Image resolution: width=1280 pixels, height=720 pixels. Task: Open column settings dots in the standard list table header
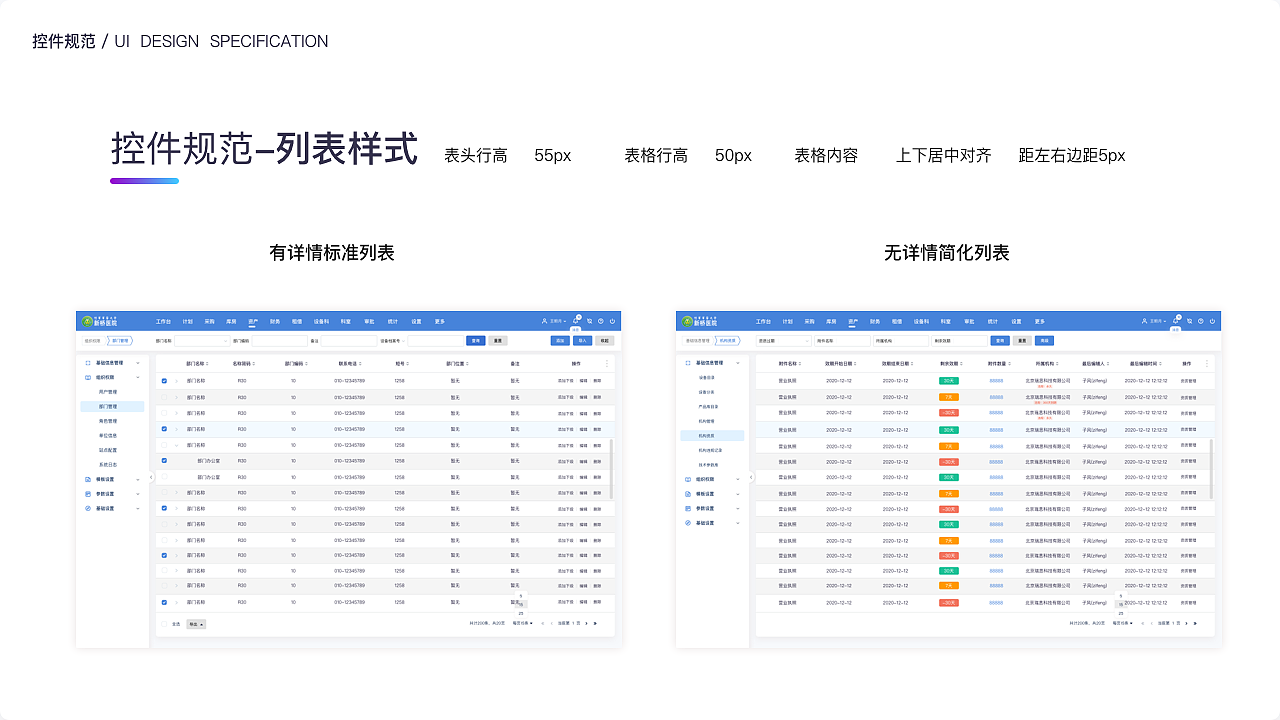[x=606, y=364]
